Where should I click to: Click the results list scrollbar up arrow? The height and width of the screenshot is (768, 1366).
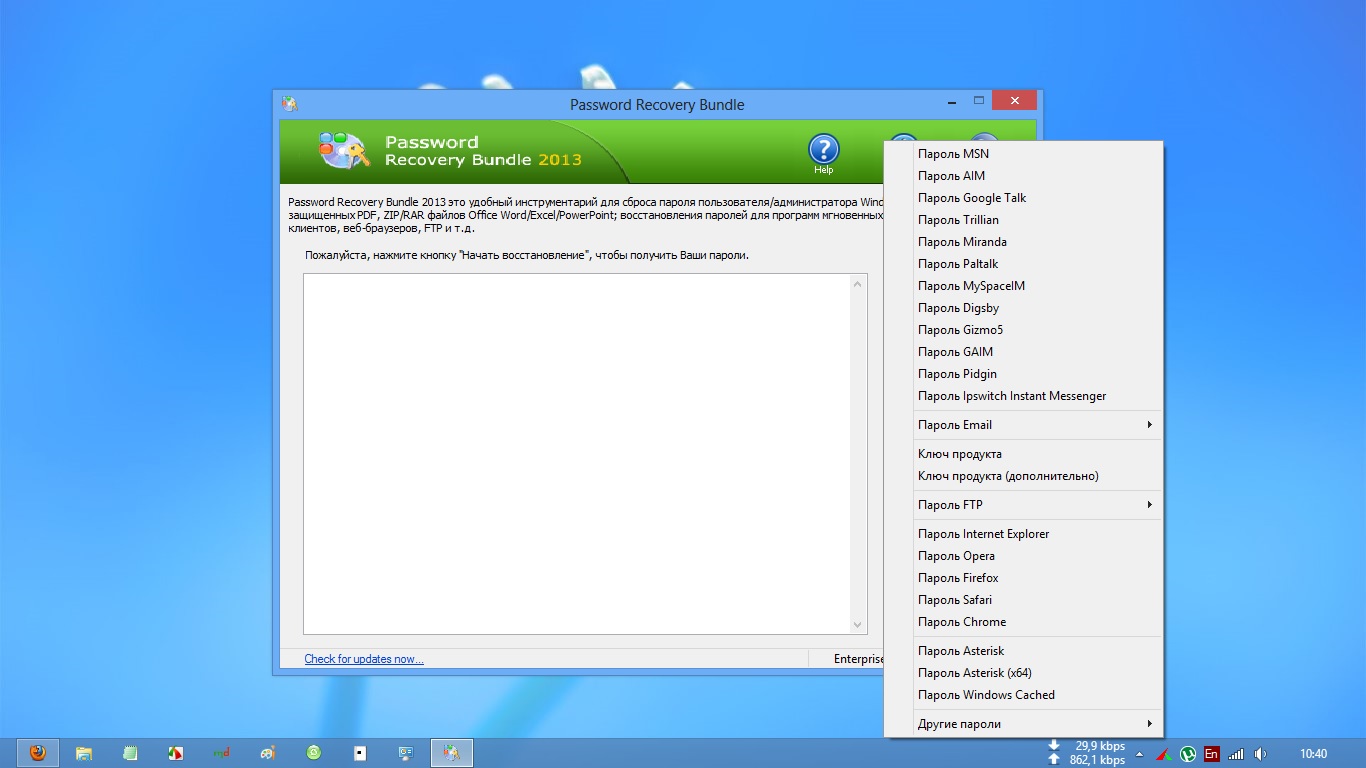tap(857, 284)
